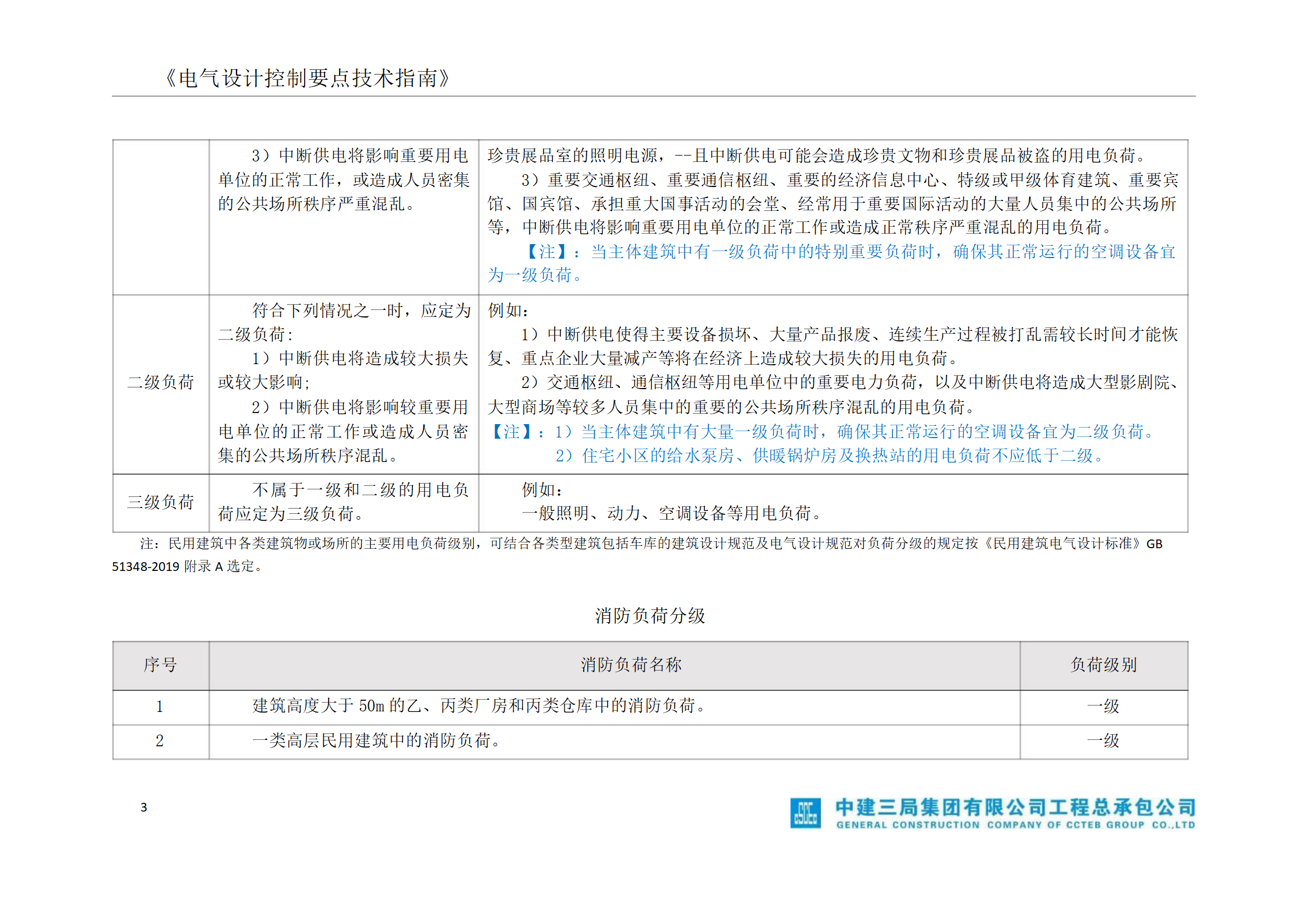
Task: Click the 消防负荷分级 table heading
Action: click(x=650, y=615)
